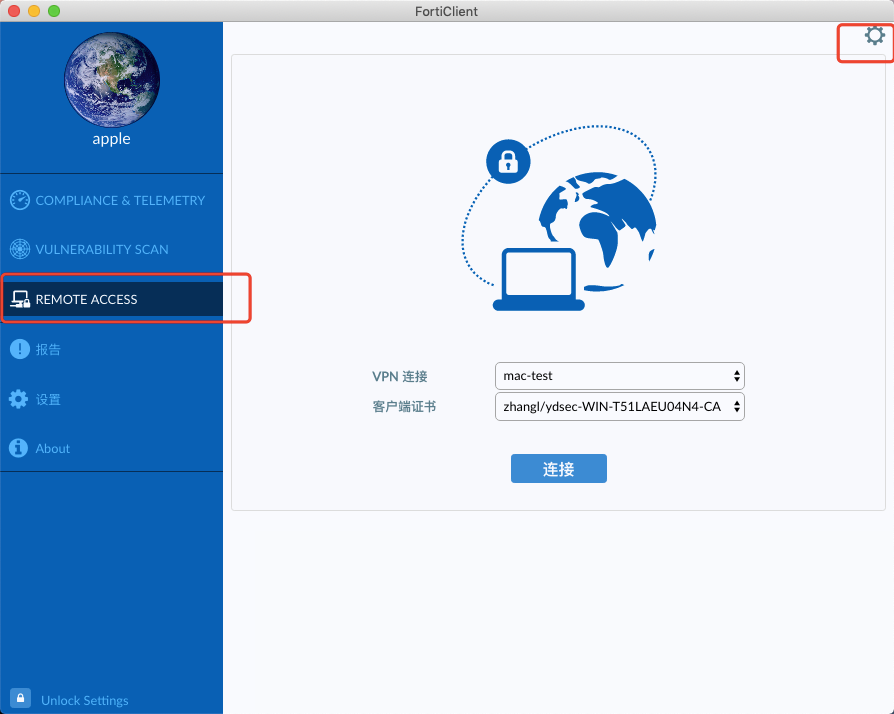The width and height of the screenshot is (894, 714).
Task: Minimize the FortiClient window
Action: pos(34,11)
